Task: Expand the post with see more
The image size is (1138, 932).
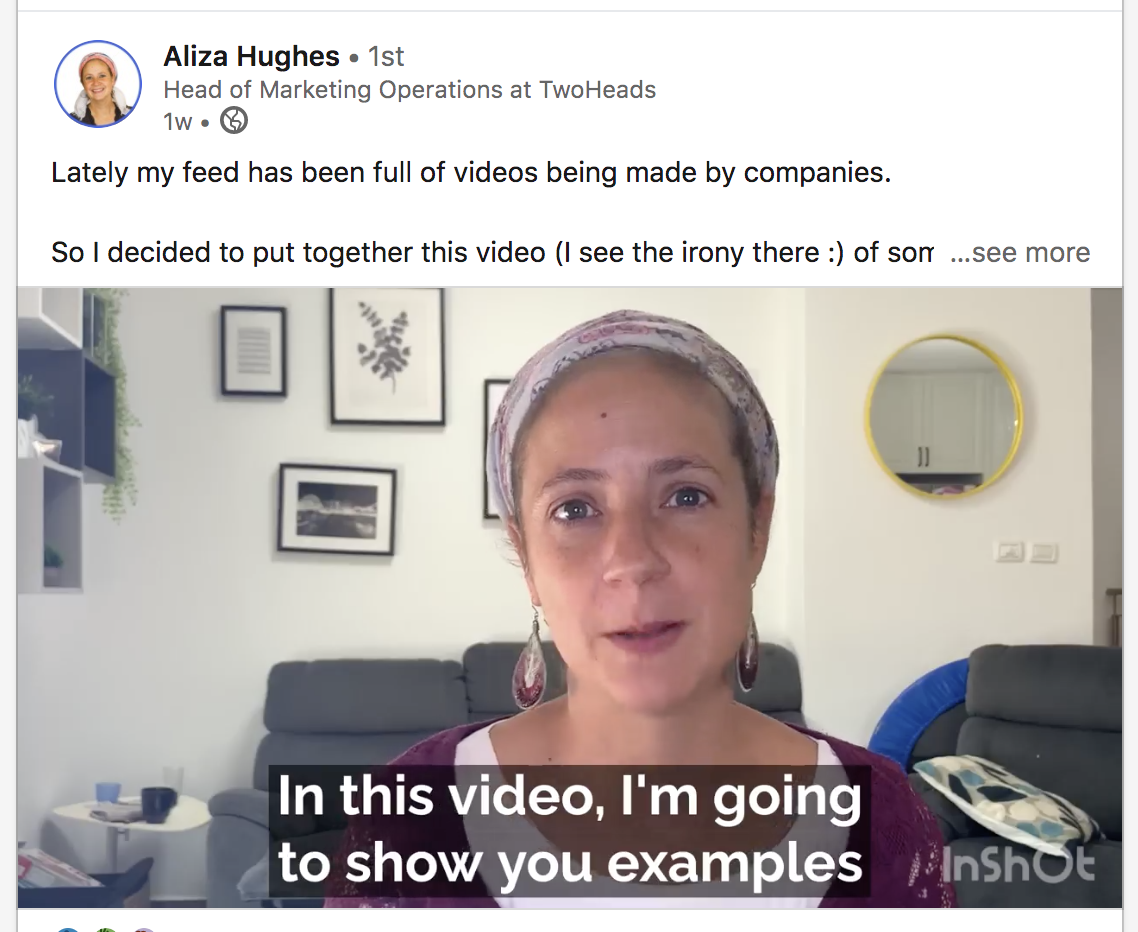Action: pos(1020,252)
